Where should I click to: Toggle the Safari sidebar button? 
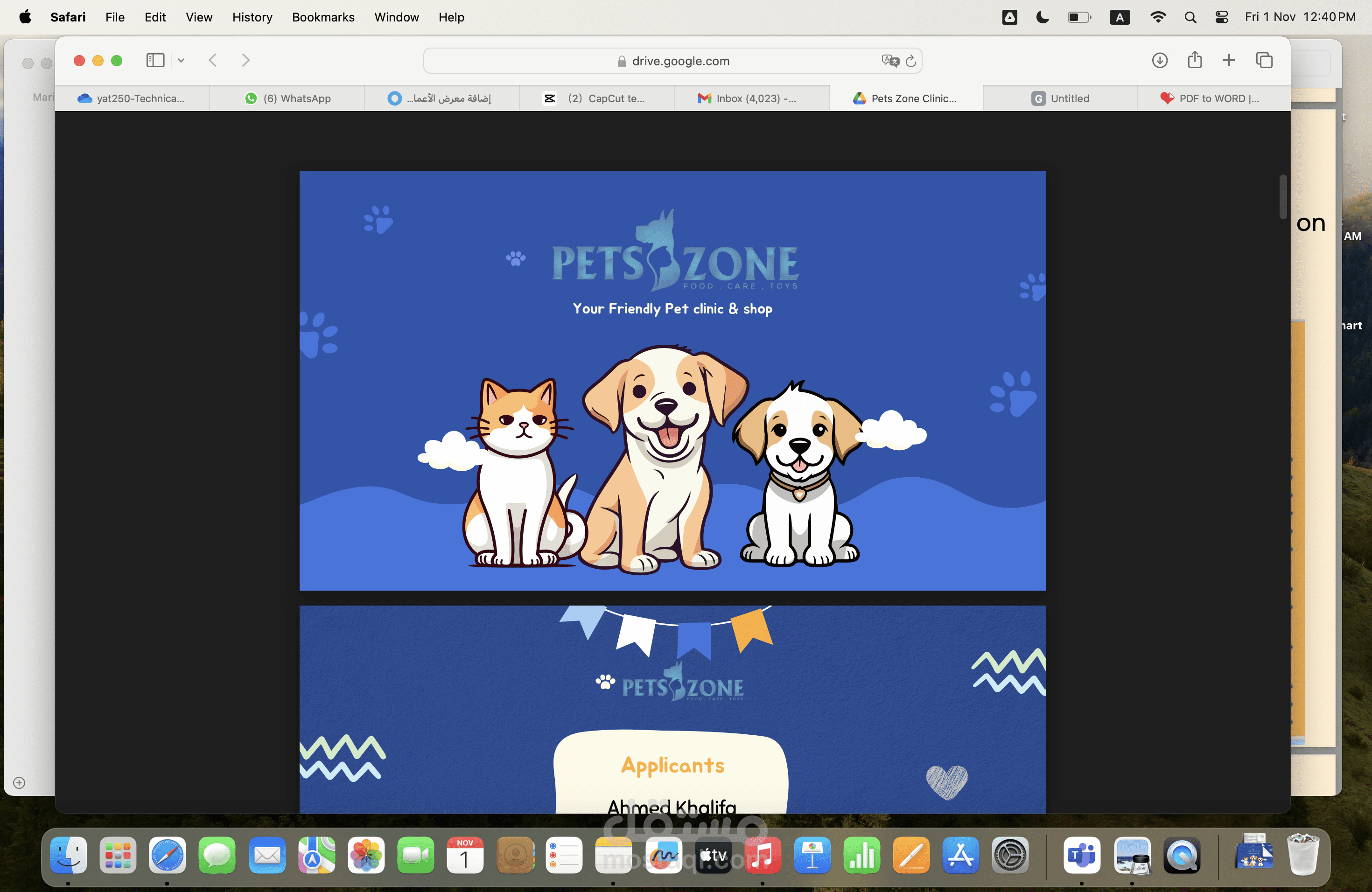[155, 61]
